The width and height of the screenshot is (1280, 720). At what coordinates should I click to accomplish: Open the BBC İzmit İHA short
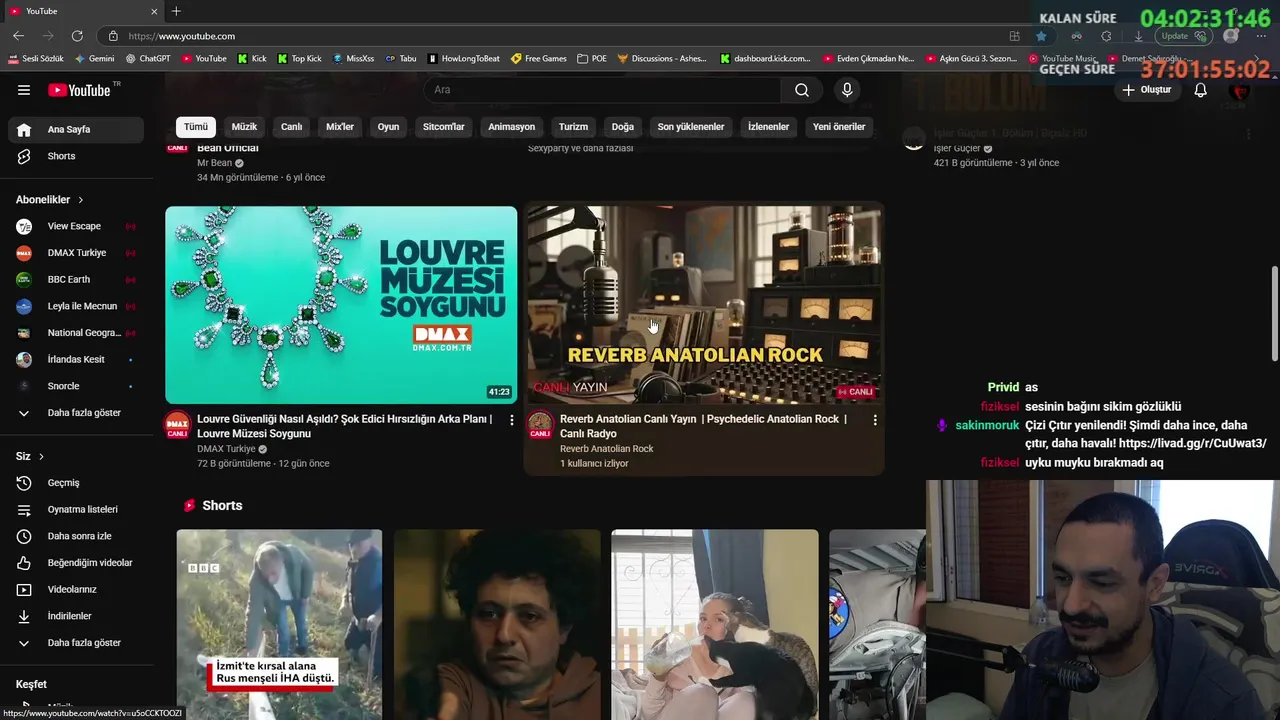(279, 625)
